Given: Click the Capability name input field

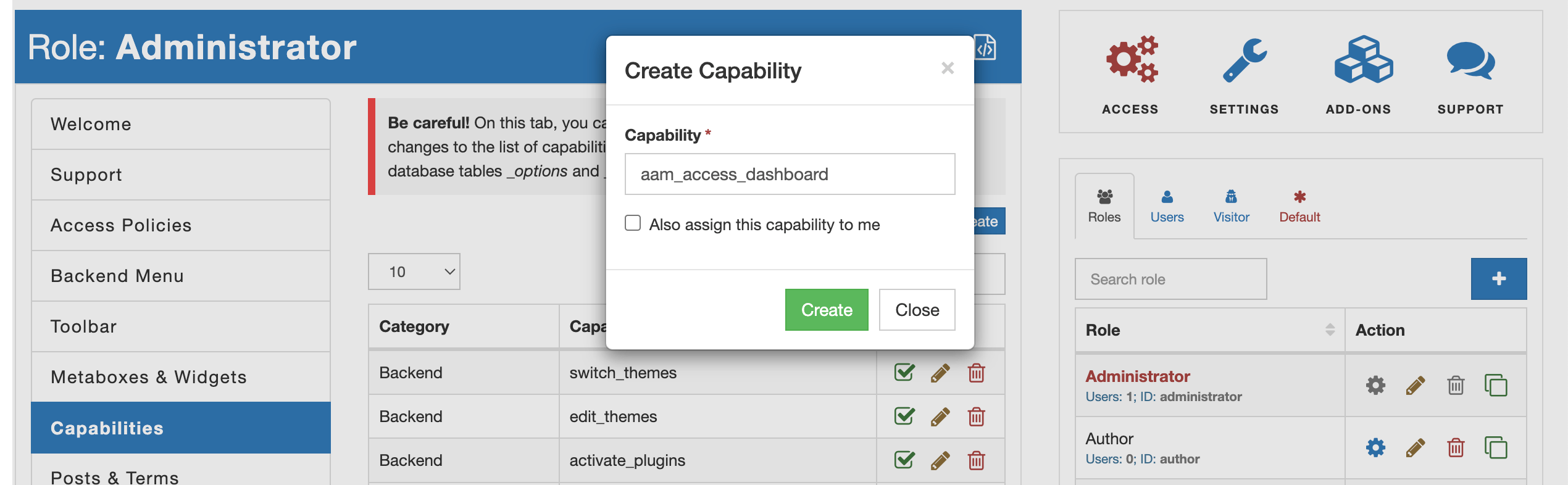Looking at the screenshot, I should [x=790, y=174].
